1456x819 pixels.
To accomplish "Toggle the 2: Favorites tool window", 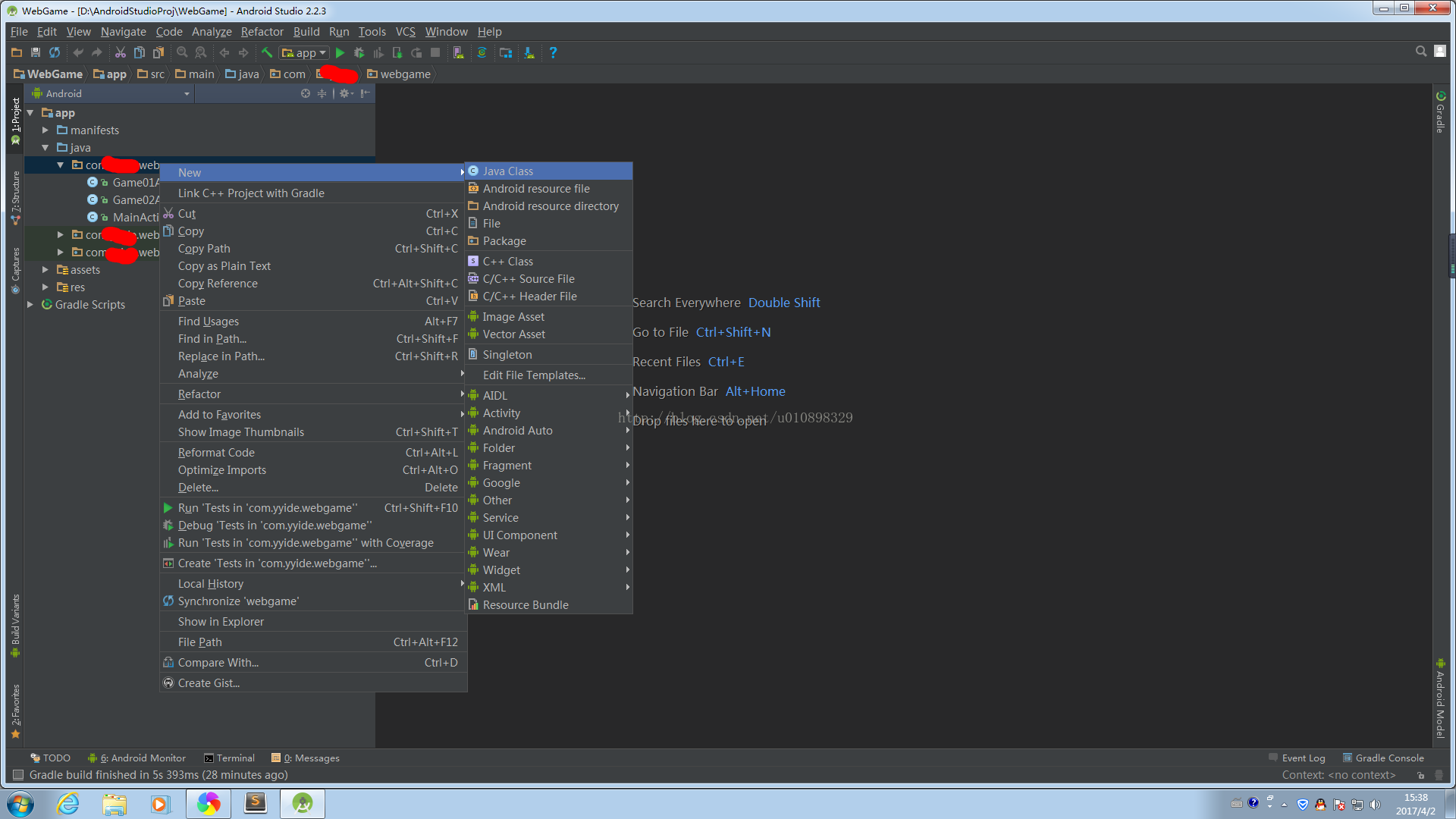I will pyautogui.click(x=15, y=711).
